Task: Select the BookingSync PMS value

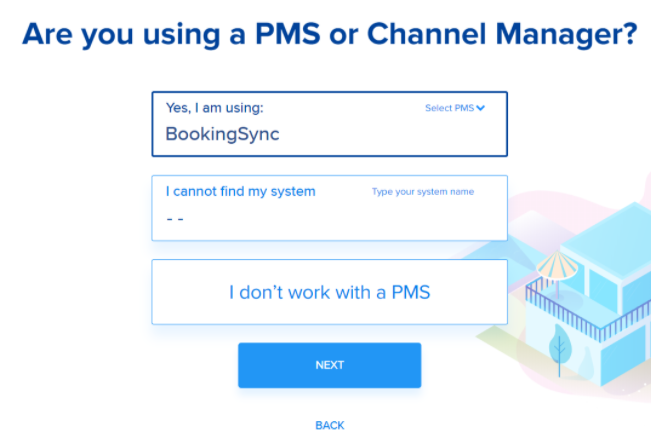Action: click(222, 134)
